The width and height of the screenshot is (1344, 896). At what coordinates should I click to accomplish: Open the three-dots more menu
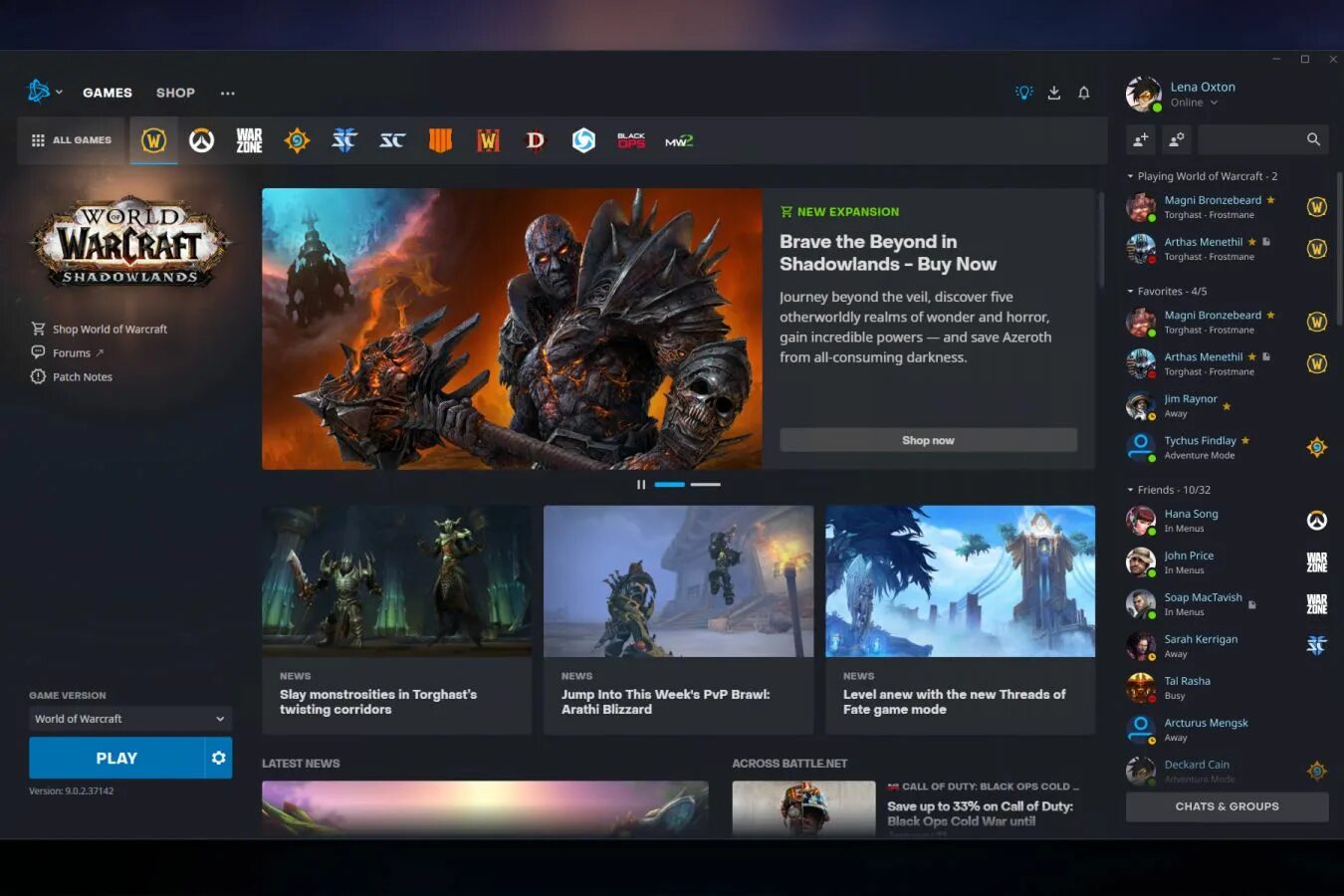[228, 93]
